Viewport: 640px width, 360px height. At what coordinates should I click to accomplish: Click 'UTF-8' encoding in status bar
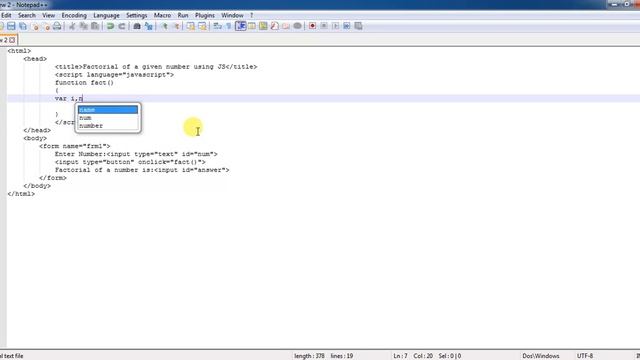pyautogui.click(x=584, y=356)
